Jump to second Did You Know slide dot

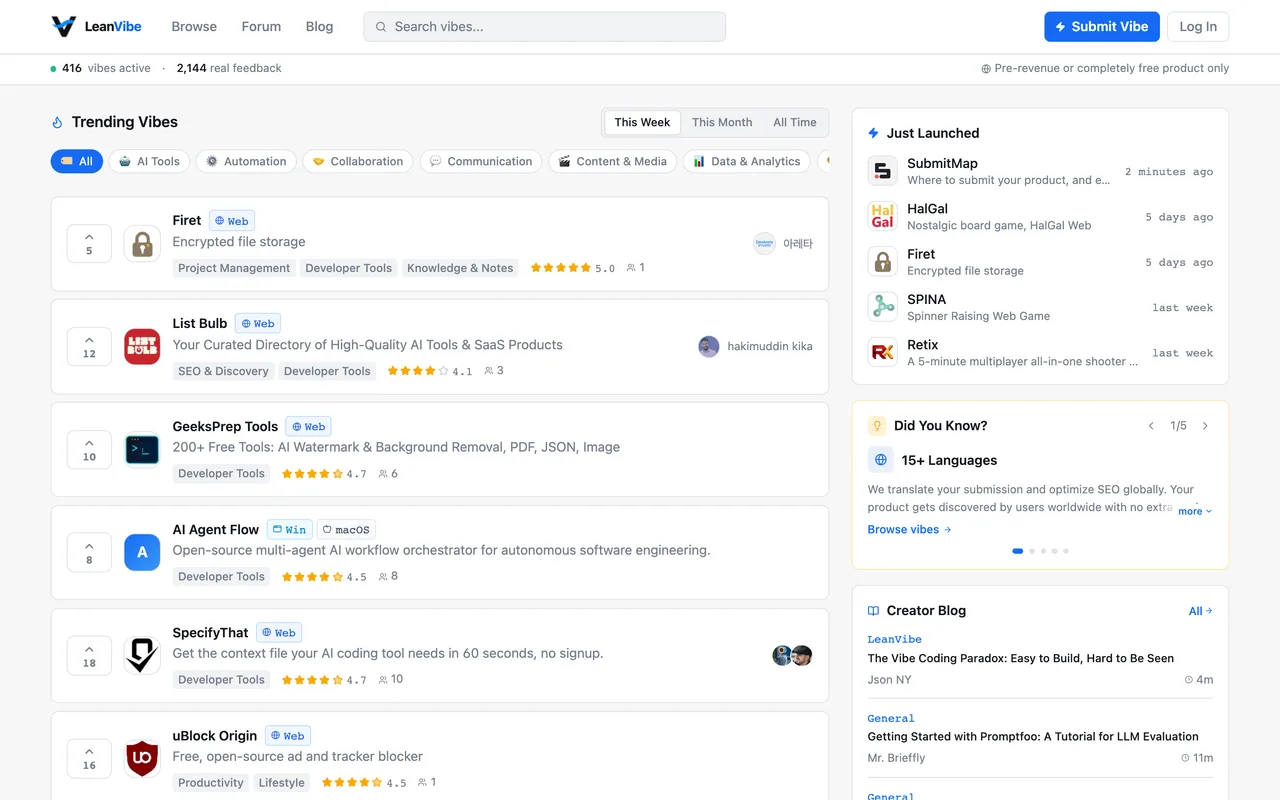click(1031, 551)
